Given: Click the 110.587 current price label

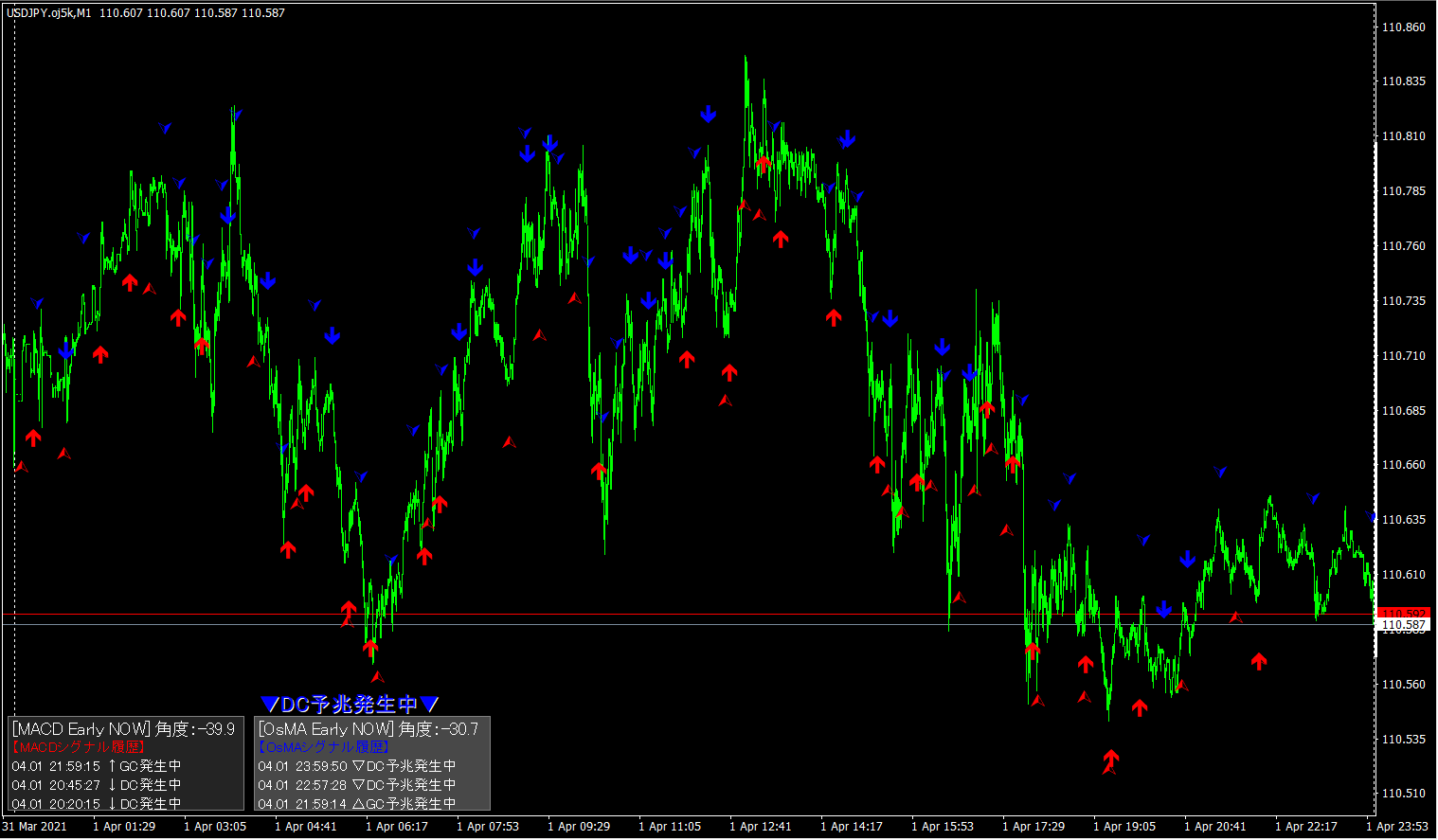Looking at the screenshot, I should (x=1404, y=625).
